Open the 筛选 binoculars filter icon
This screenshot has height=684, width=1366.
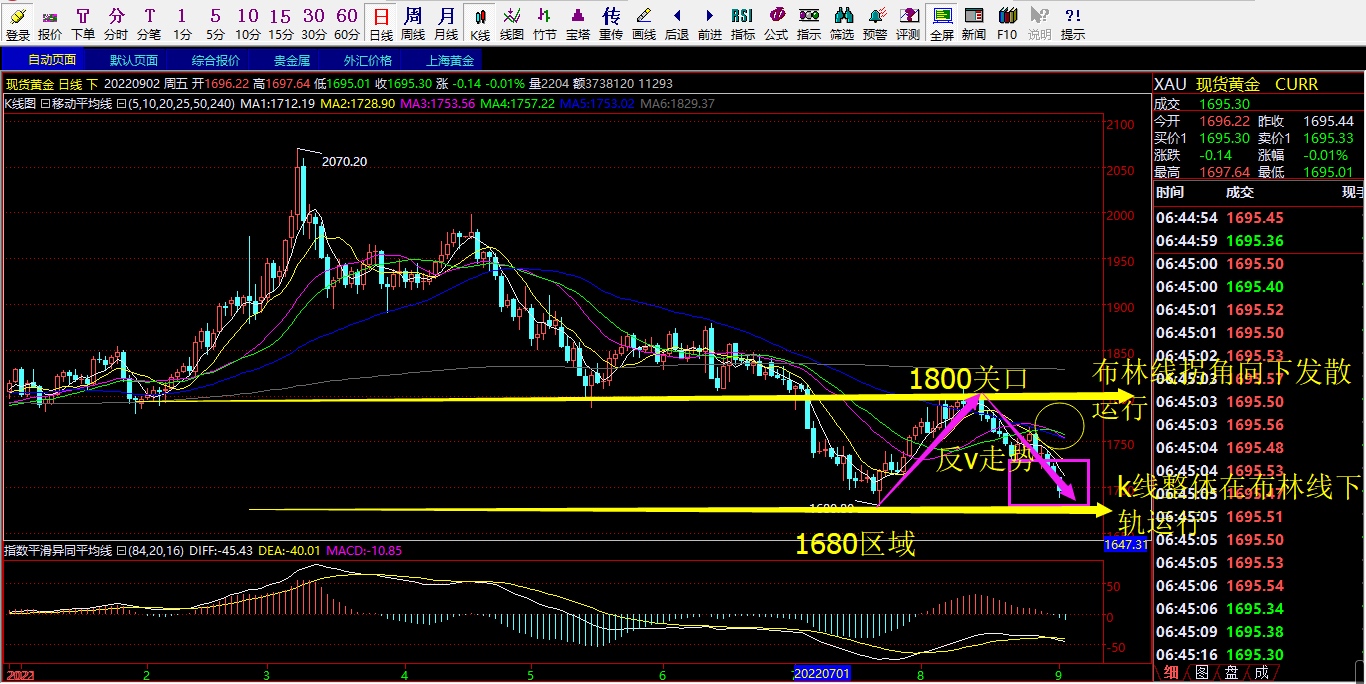842,22
